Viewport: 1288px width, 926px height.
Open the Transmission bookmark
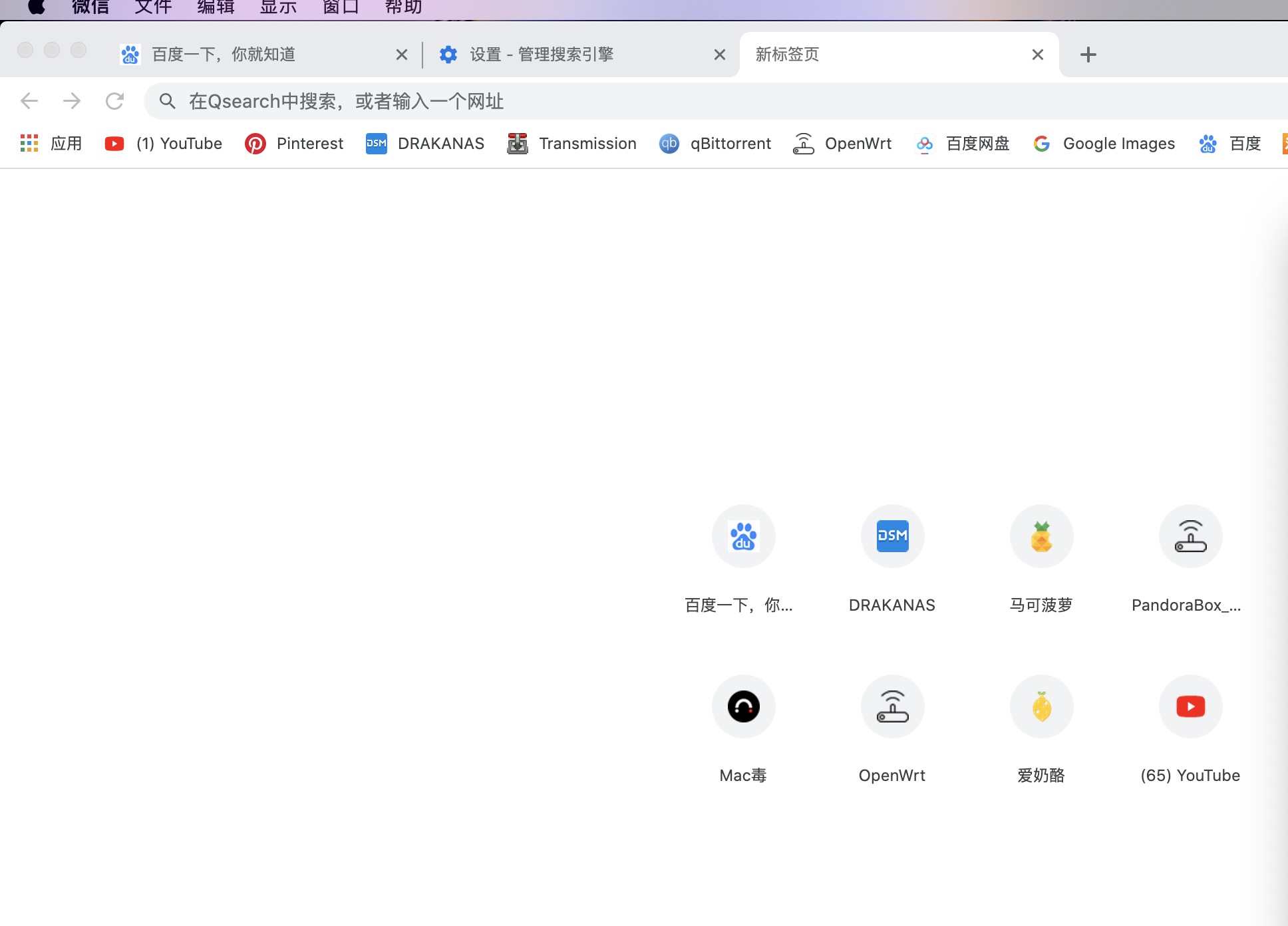pyautogui.click(x=572, y=144)
